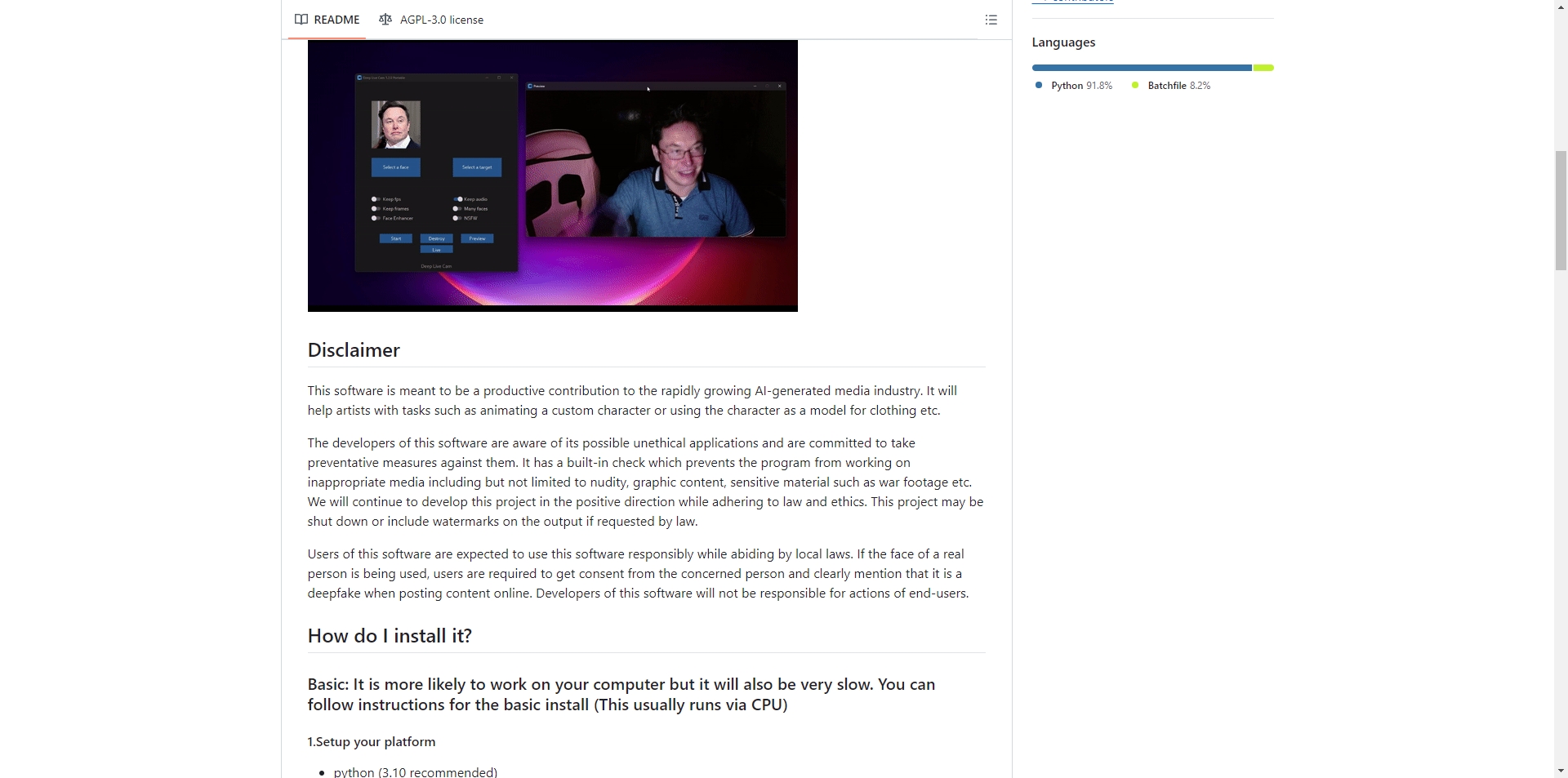Click the page vertical scrollbar thumb
The width and height of the screenshot is (1568, 778).
(x=1561, y=210)
